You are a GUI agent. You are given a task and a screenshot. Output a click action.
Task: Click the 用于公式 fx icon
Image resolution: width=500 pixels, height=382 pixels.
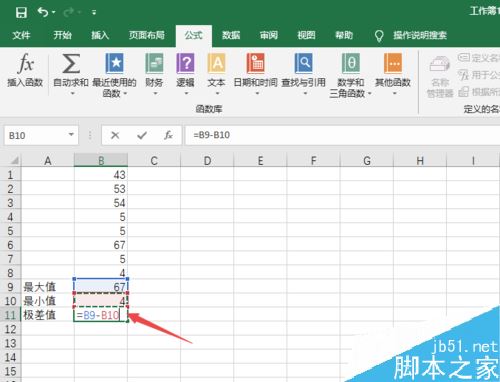[x=463, y=75]
